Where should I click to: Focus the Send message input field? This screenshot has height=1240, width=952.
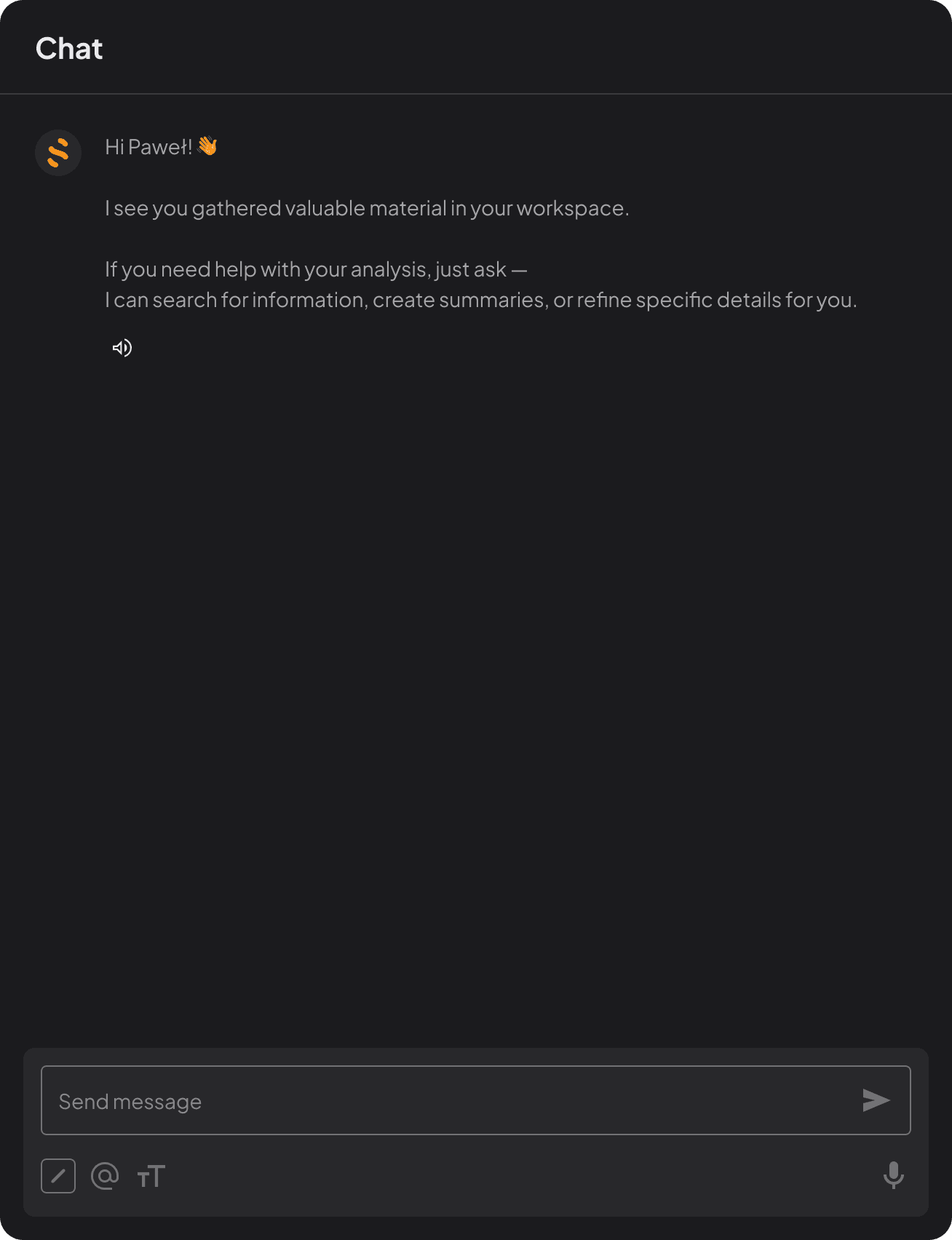tap(476, 1100)
